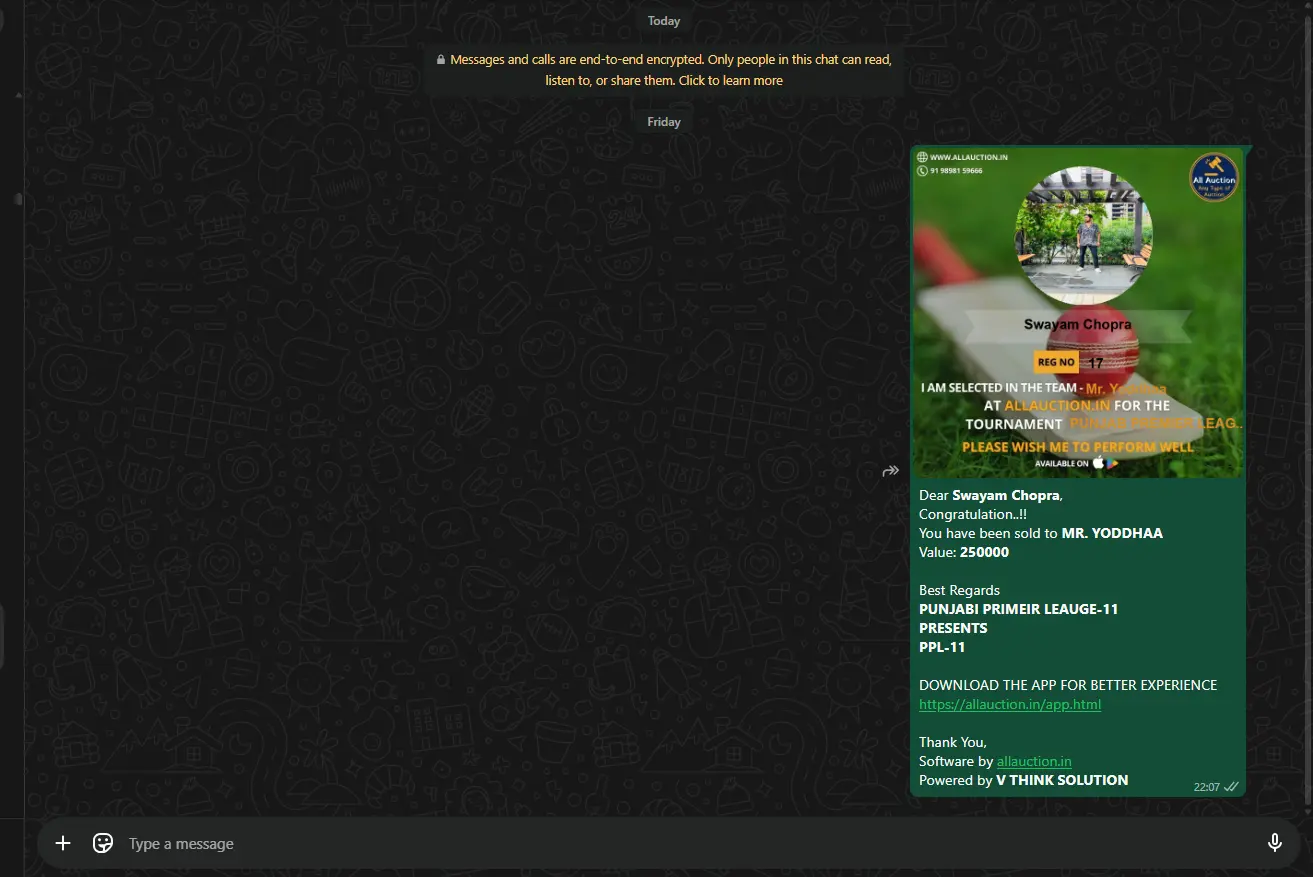Click the orange REG NO badge
Image resolution: width=1313 pixels, height=877 pixels.
1056,363
